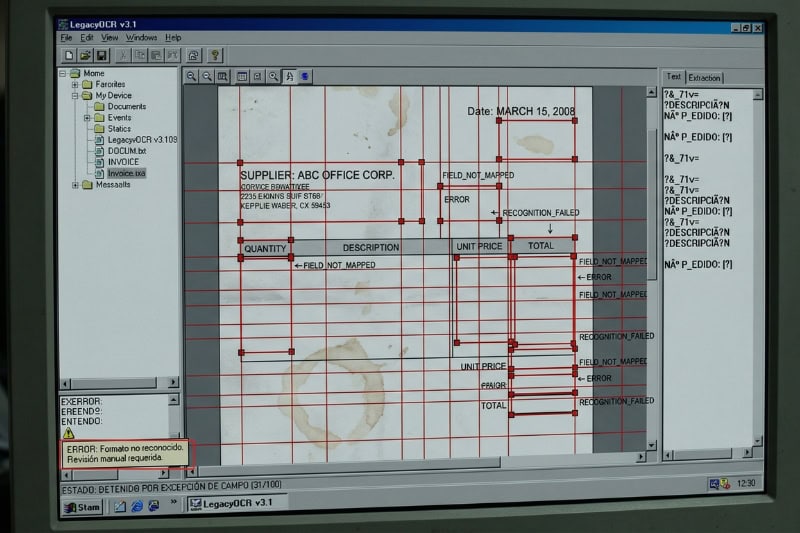Image resolution: width=800 pixels, height=533 pixels.
Task: Click the yellow Help question mark icon
Action: click(x=214, y=55)
